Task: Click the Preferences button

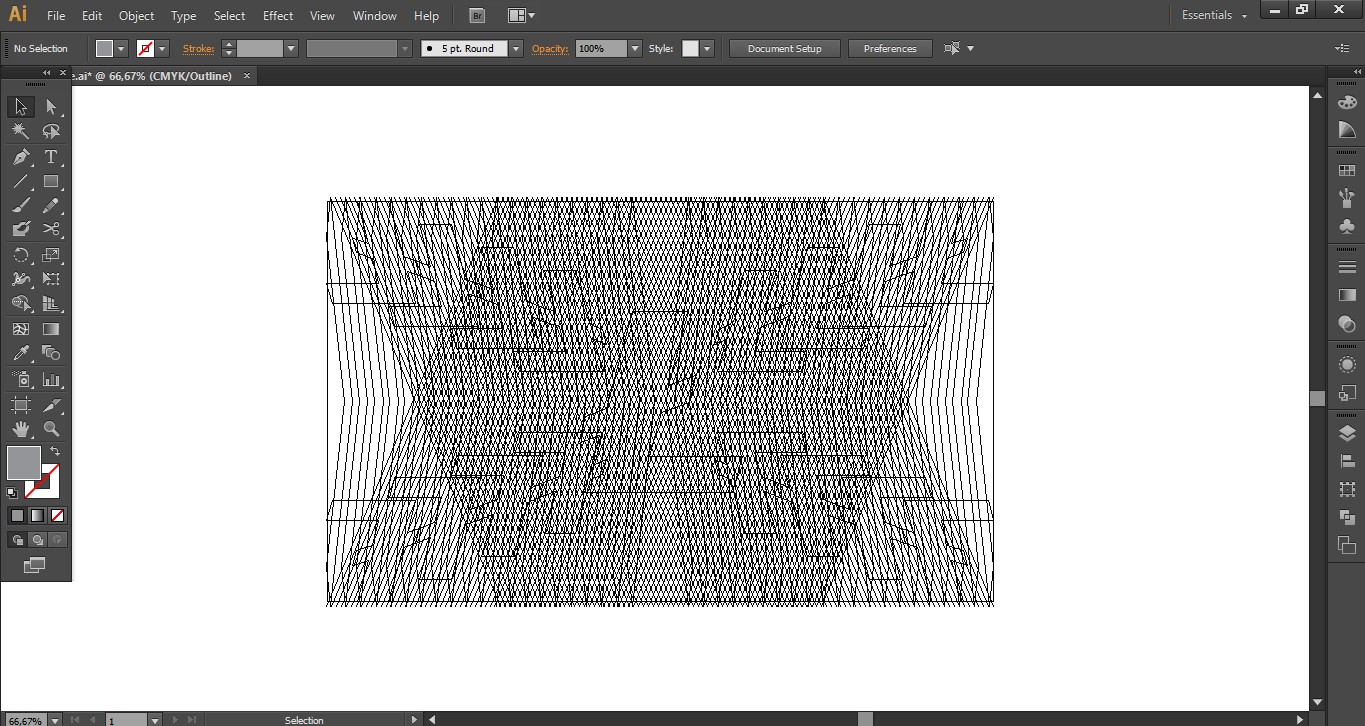Action: pyautogui.click(x=890, y=49)
